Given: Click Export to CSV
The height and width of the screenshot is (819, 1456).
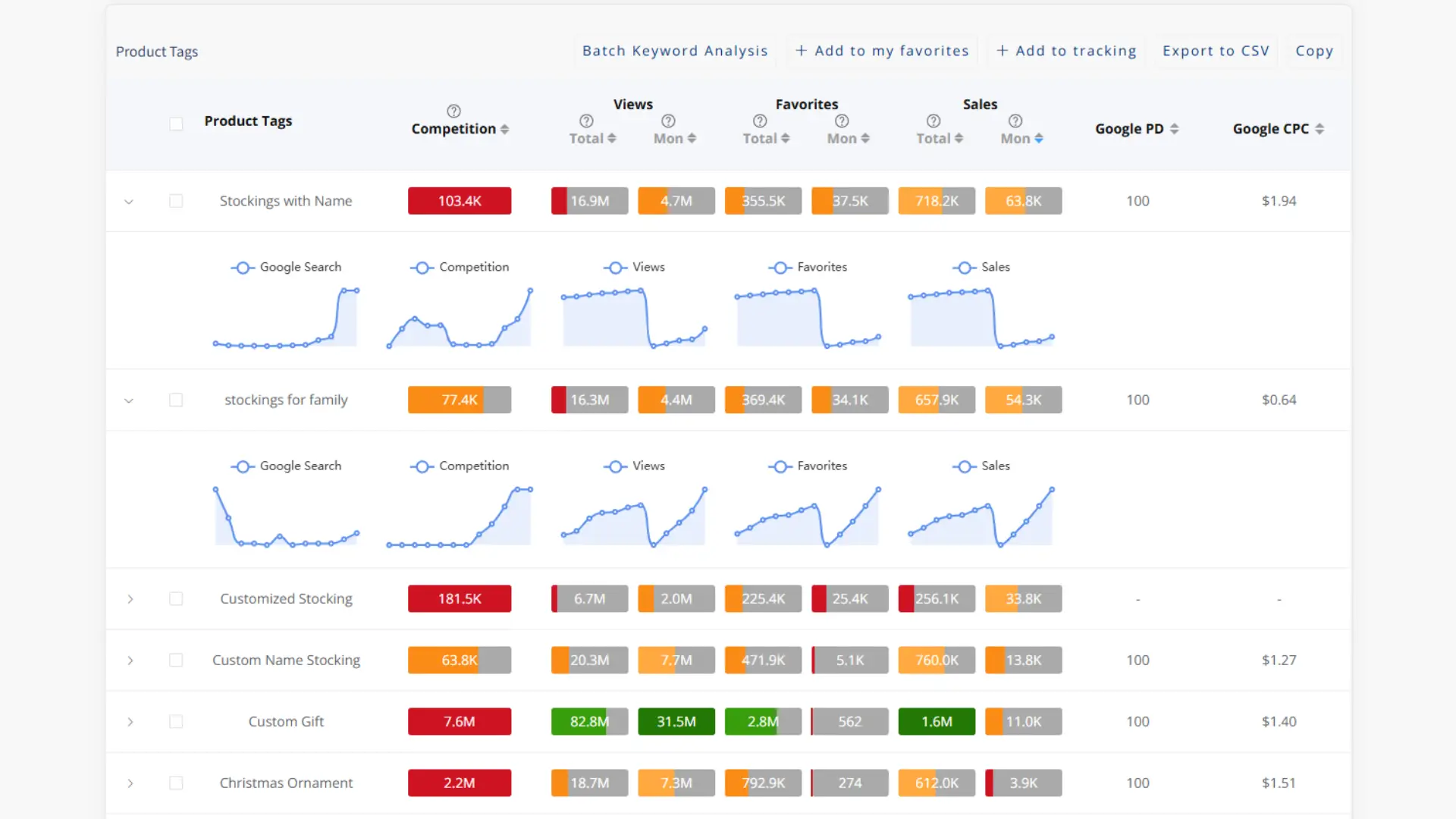Looking at the screenshot, I should tap(1216, 51).
